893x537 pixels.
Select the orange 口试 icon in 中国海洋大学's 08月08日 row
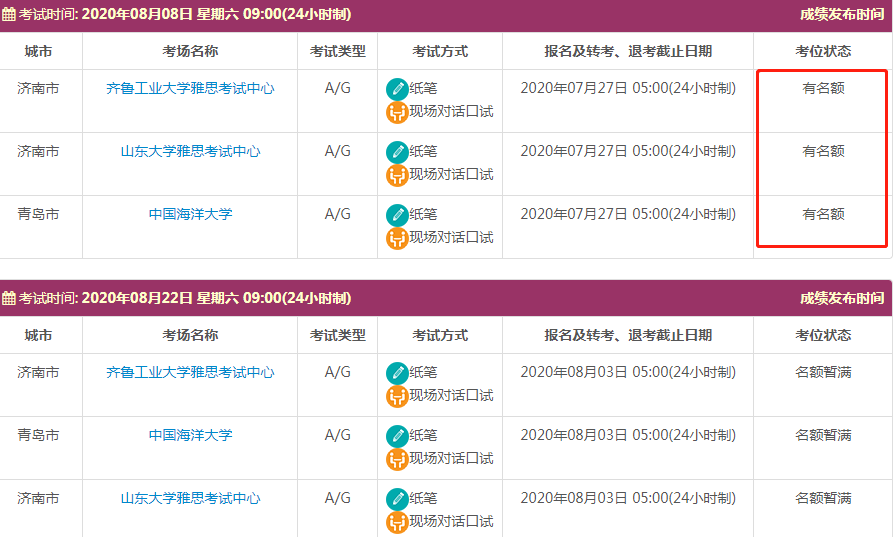397,238
